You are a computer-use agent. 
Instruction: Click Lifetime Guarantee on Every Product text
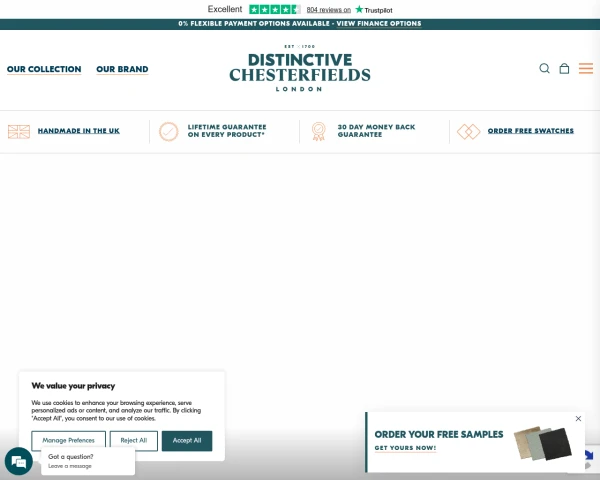coord(227,131)
